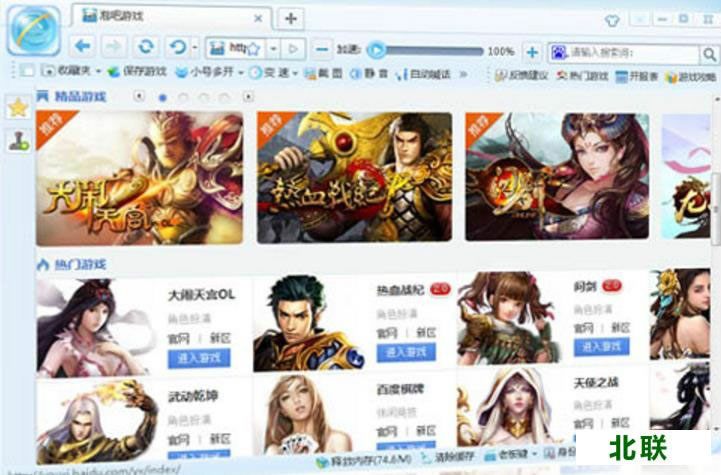This screenshot has width=721, height=475.
Task: Click the skin shirt icon in title bar
Action: coord(613,19)
